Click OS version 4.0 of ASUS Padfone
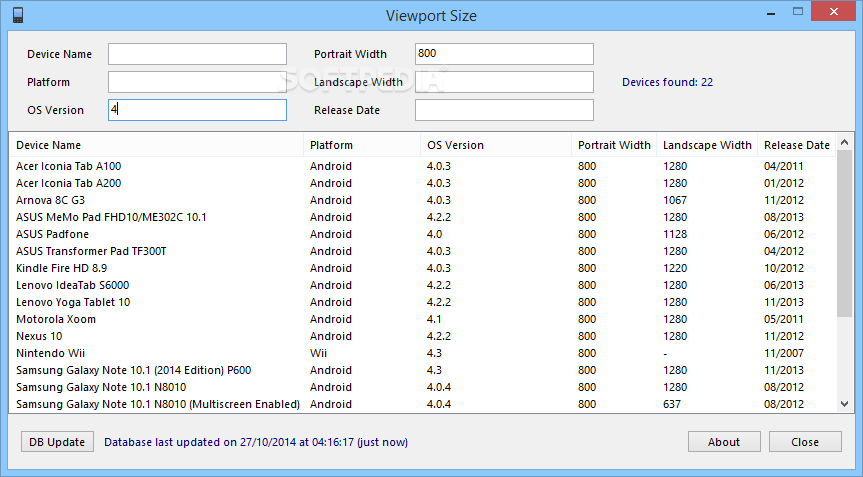This screenshot has height=477, width=863. [434, 234]
